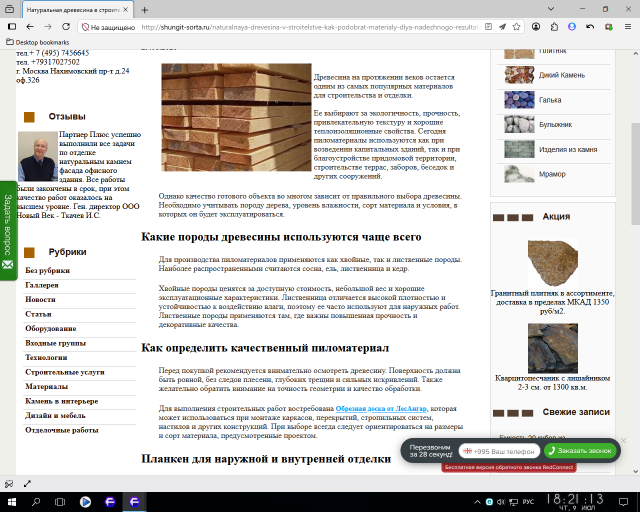Click the scrollbar down arrow

[x=636, y=471]
